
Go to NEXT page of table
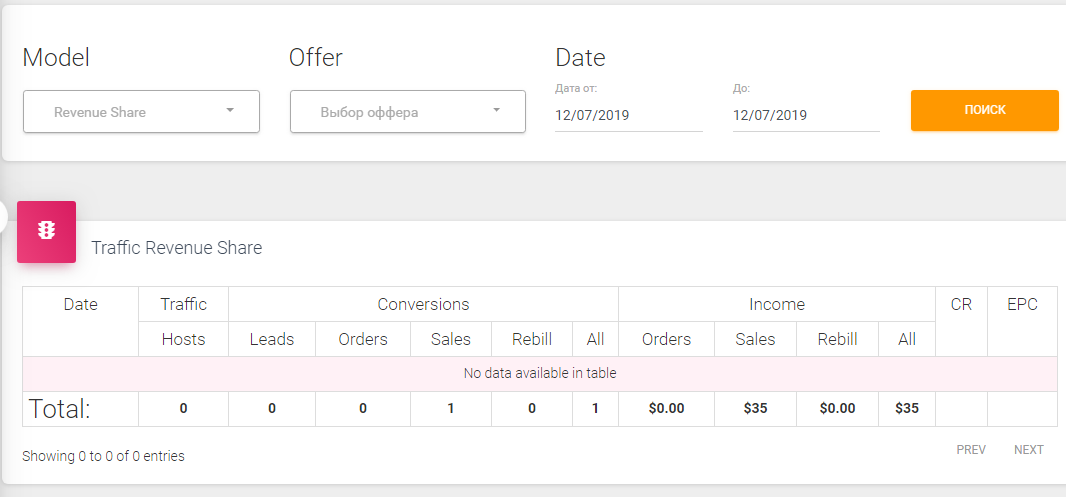tap(1028, 450)
